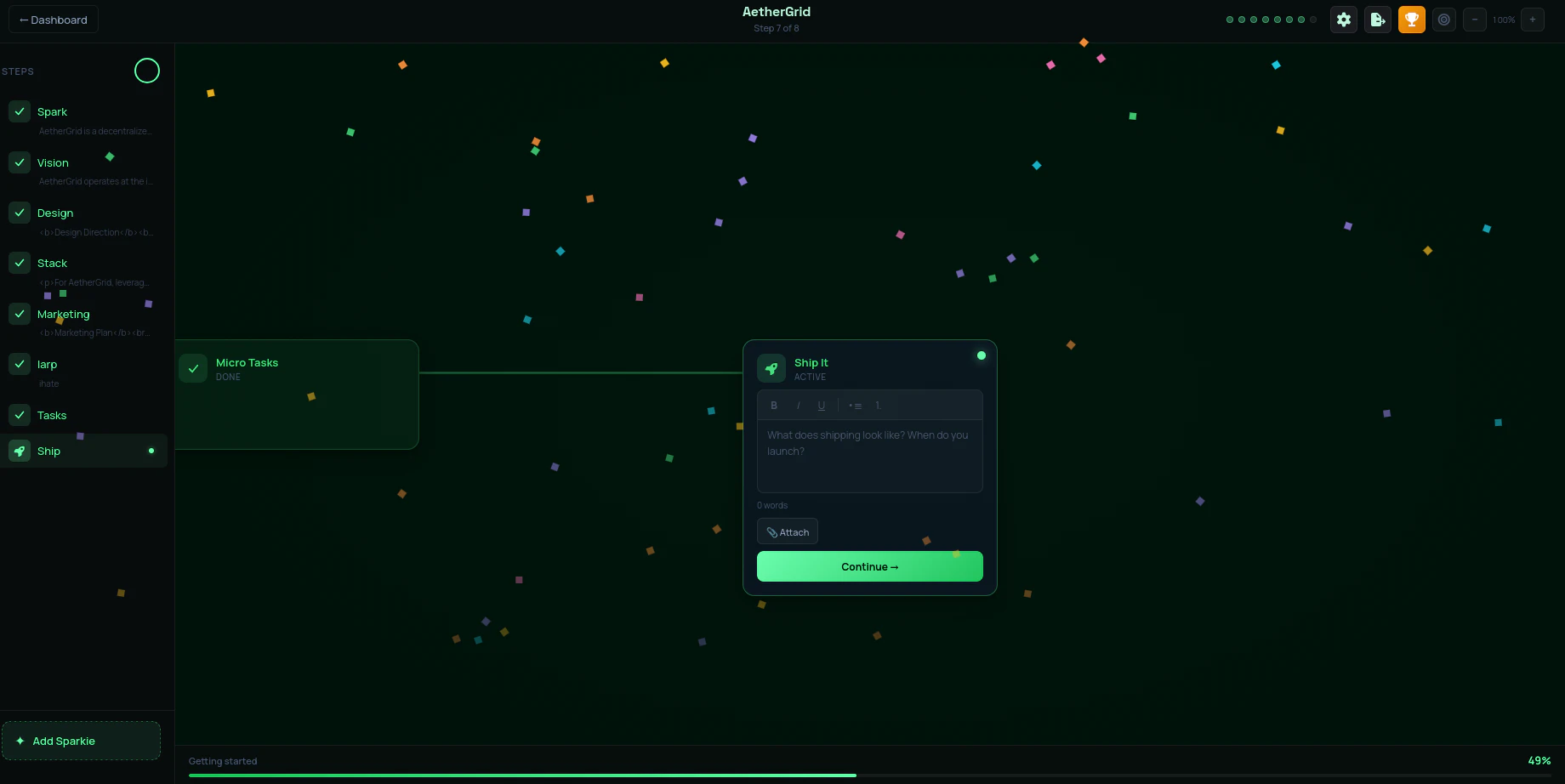The width and height of the screenshot is (1565, 784).
Task: Click the green status dot on Ship It card
Action: [x=982, y=355]
